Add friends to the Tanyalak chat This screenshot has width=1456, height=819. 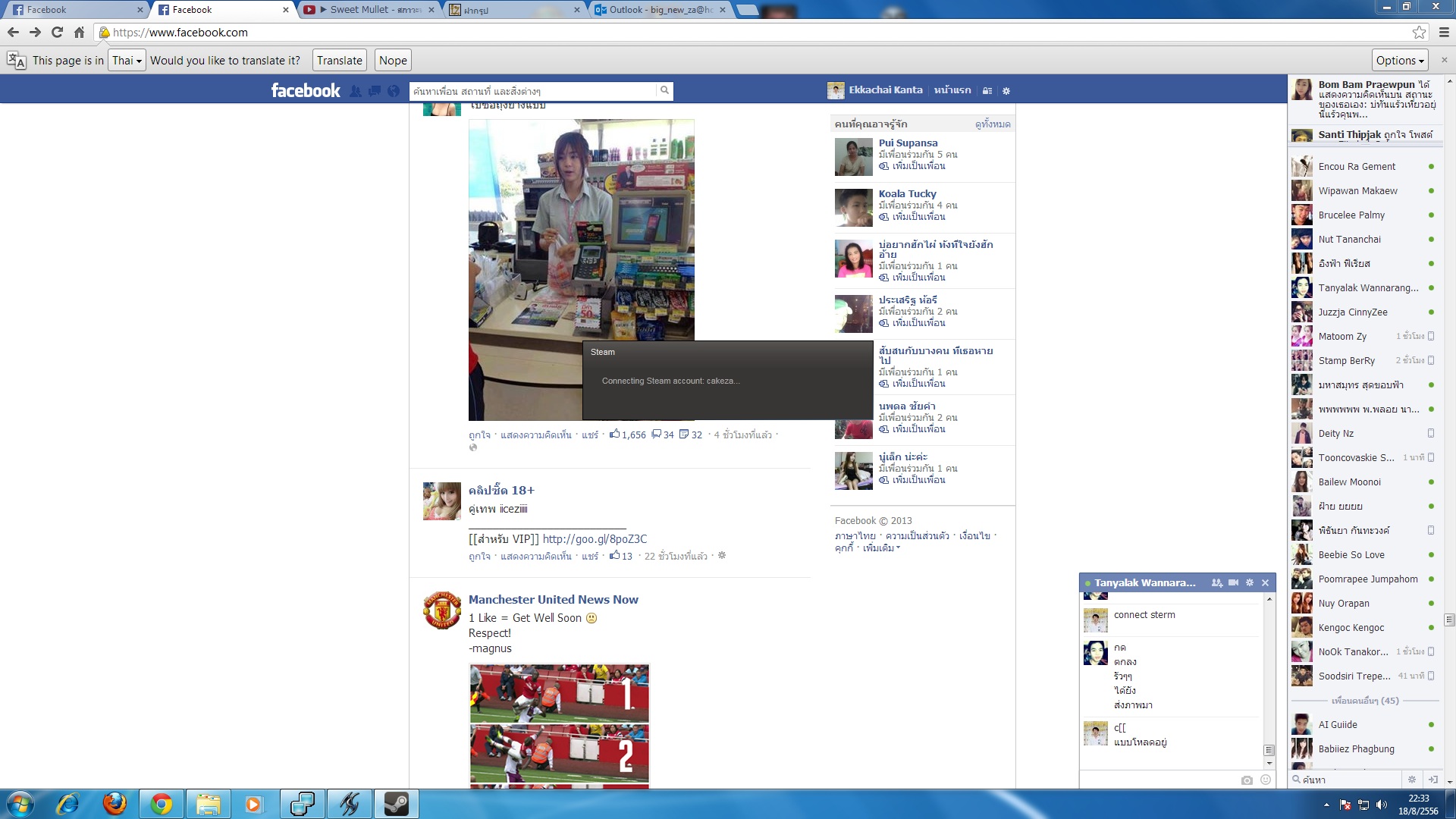[1216, 582]
